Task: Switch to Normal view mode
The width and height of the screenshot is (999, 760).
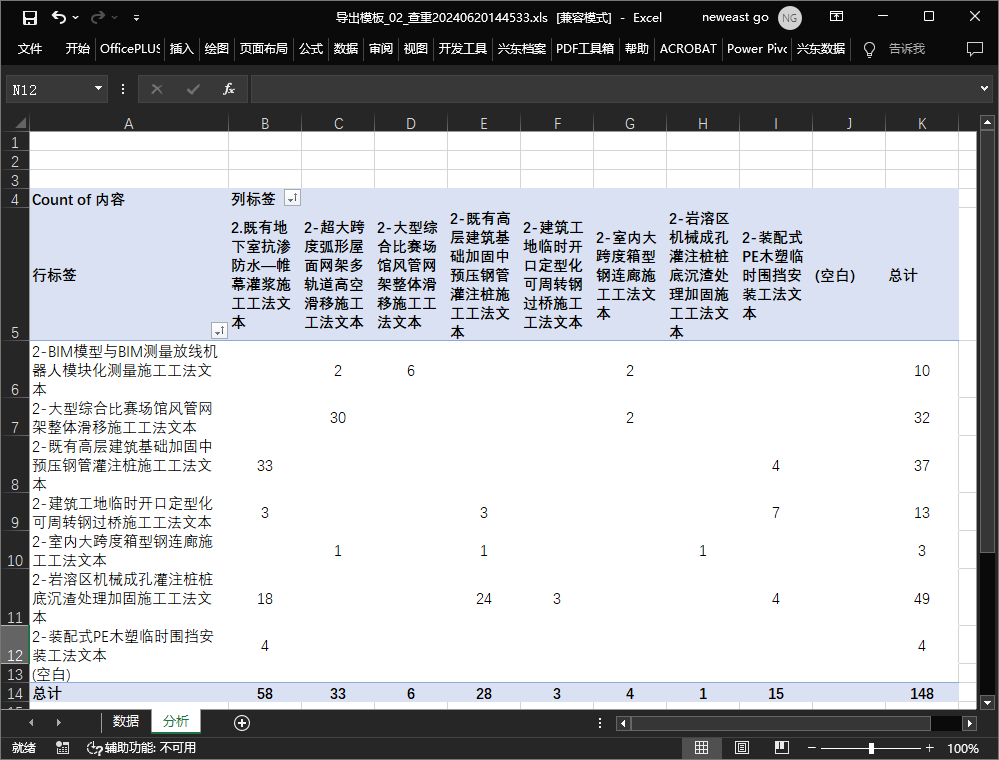Action: [702, 748]
